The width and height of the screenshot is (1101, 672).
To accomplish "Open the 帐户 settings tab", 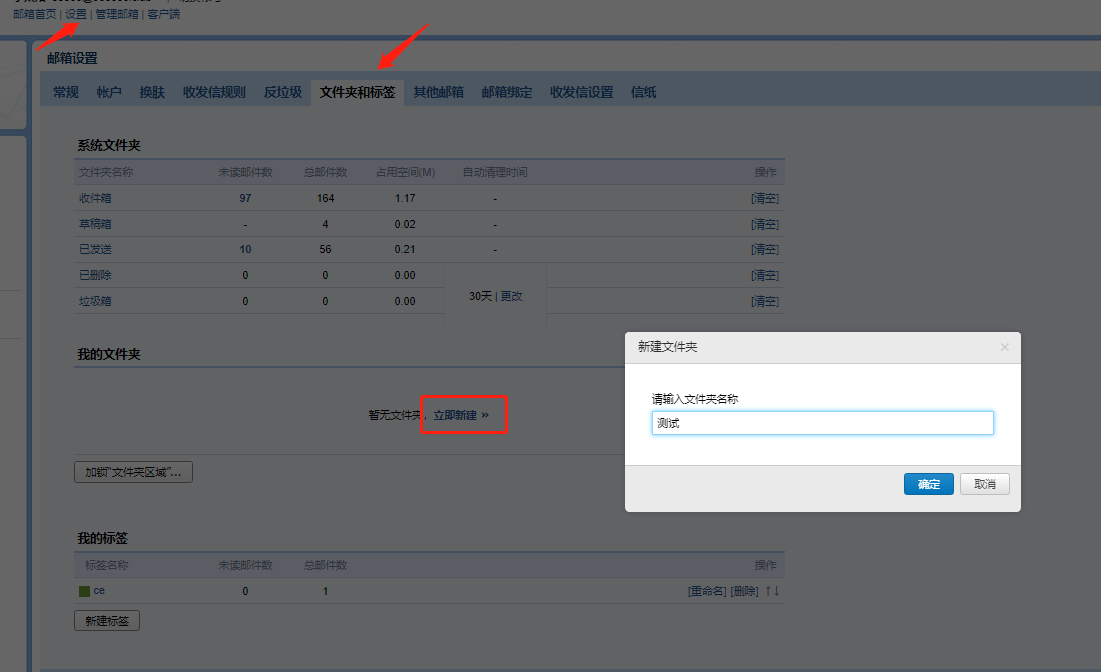I will pyautogui.click(x=109, y=92).
